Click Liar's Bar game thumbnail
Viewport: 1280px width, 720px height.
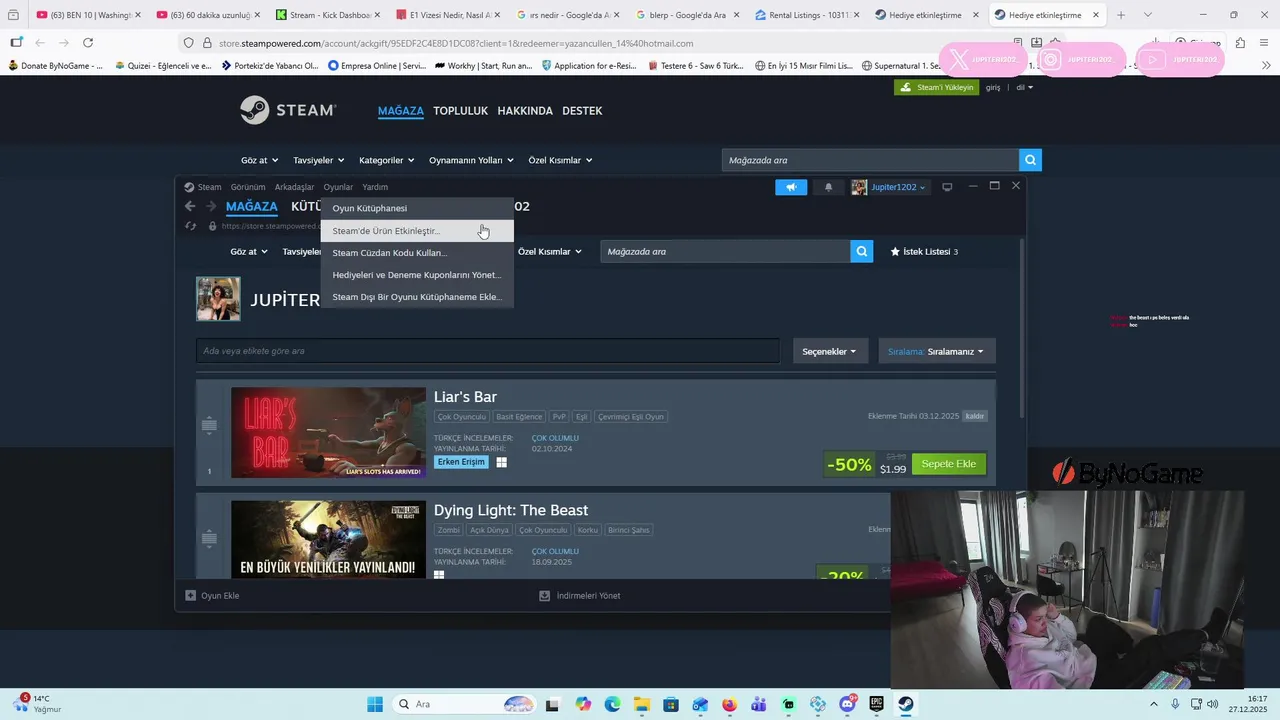point(328,432)
